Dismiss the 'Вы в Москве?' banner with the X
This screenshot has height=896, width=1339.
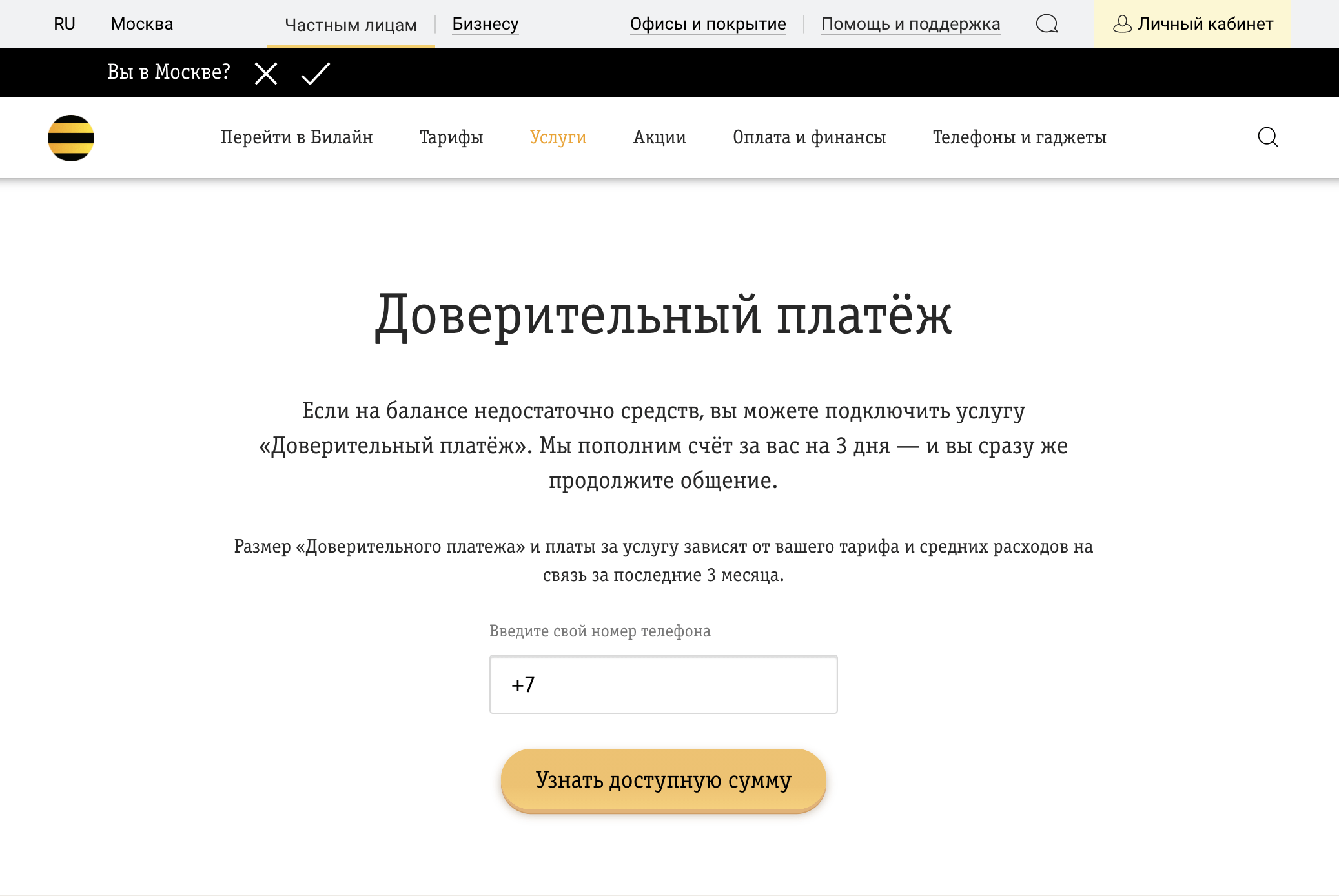[x=265, y=72]
